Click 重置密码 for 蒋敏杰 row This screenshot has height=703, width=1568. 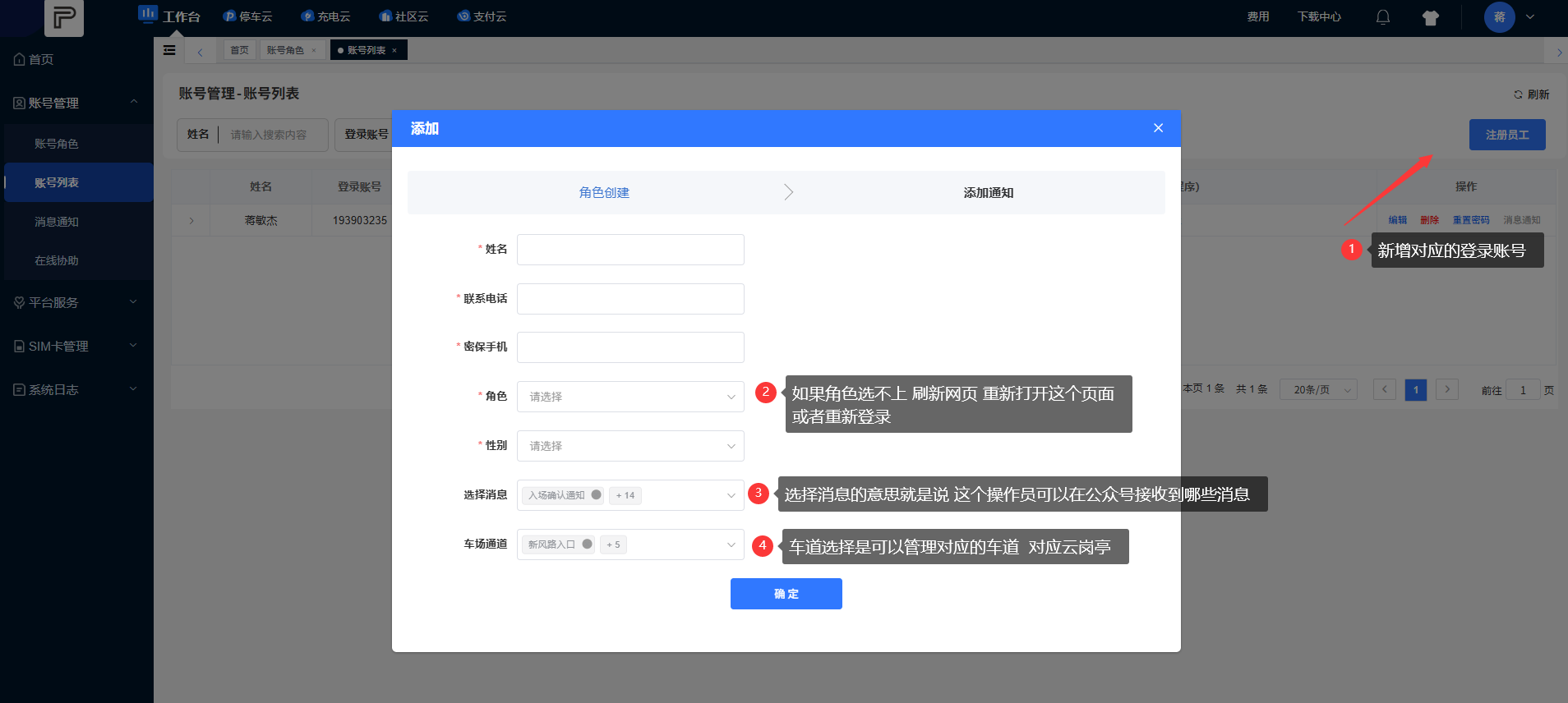tap(1471, 220)
